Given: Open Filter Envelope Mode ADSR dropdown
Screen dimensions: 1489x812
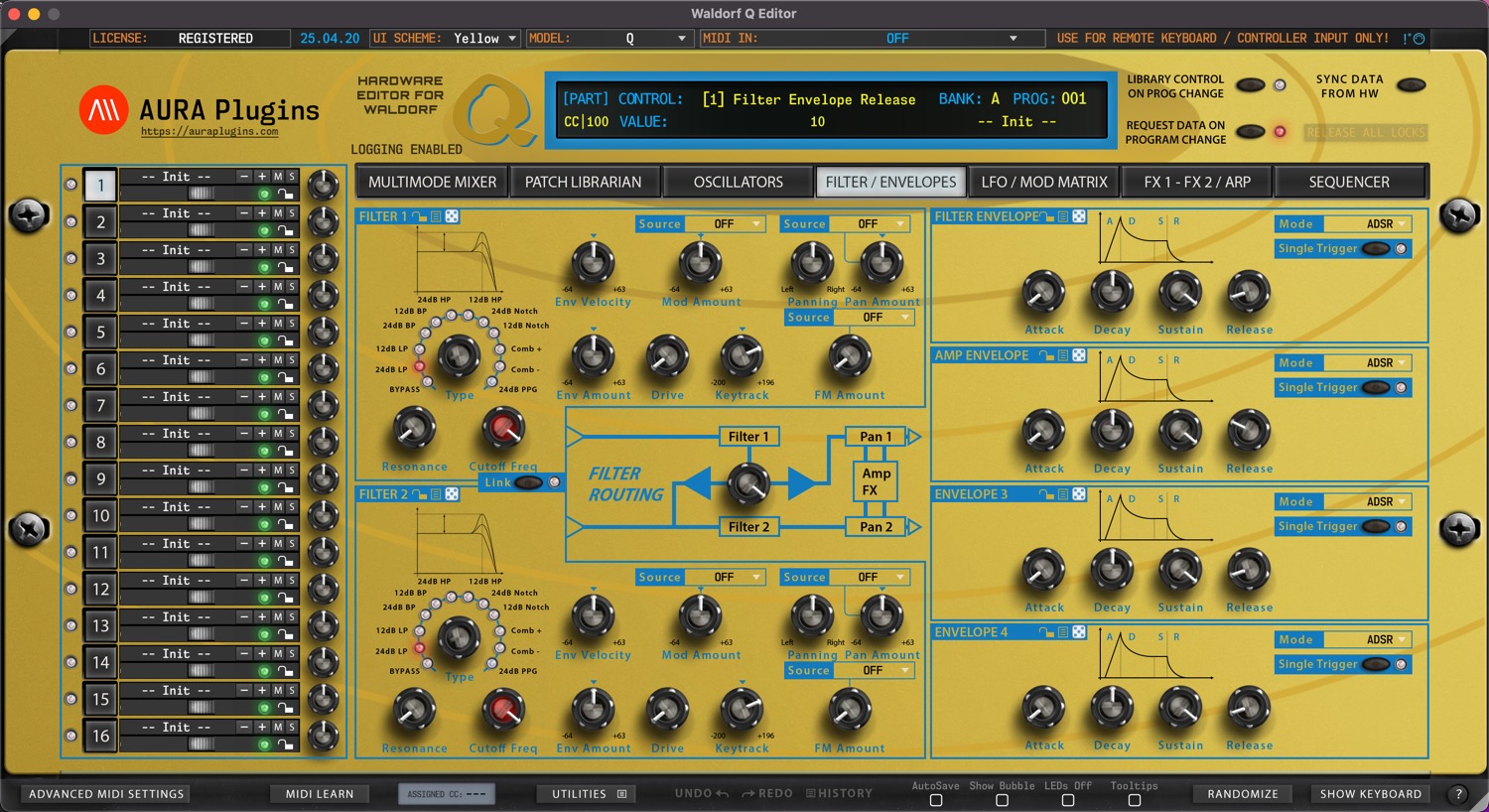Looking at the screenshot, I should tap(1366, 224).
